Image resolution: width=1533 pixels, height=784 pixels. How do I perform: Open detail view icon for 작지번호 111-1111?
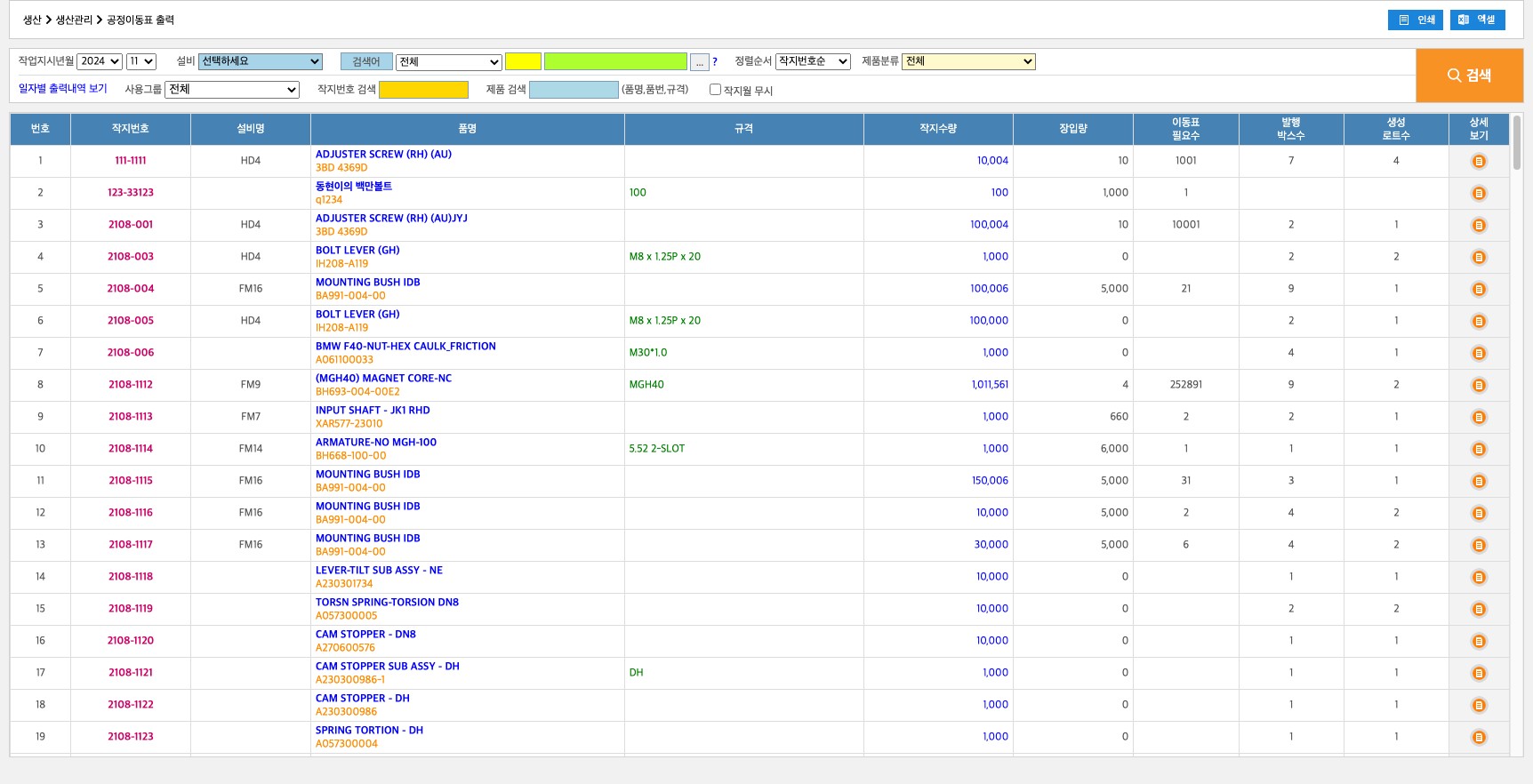(1479, 161)
